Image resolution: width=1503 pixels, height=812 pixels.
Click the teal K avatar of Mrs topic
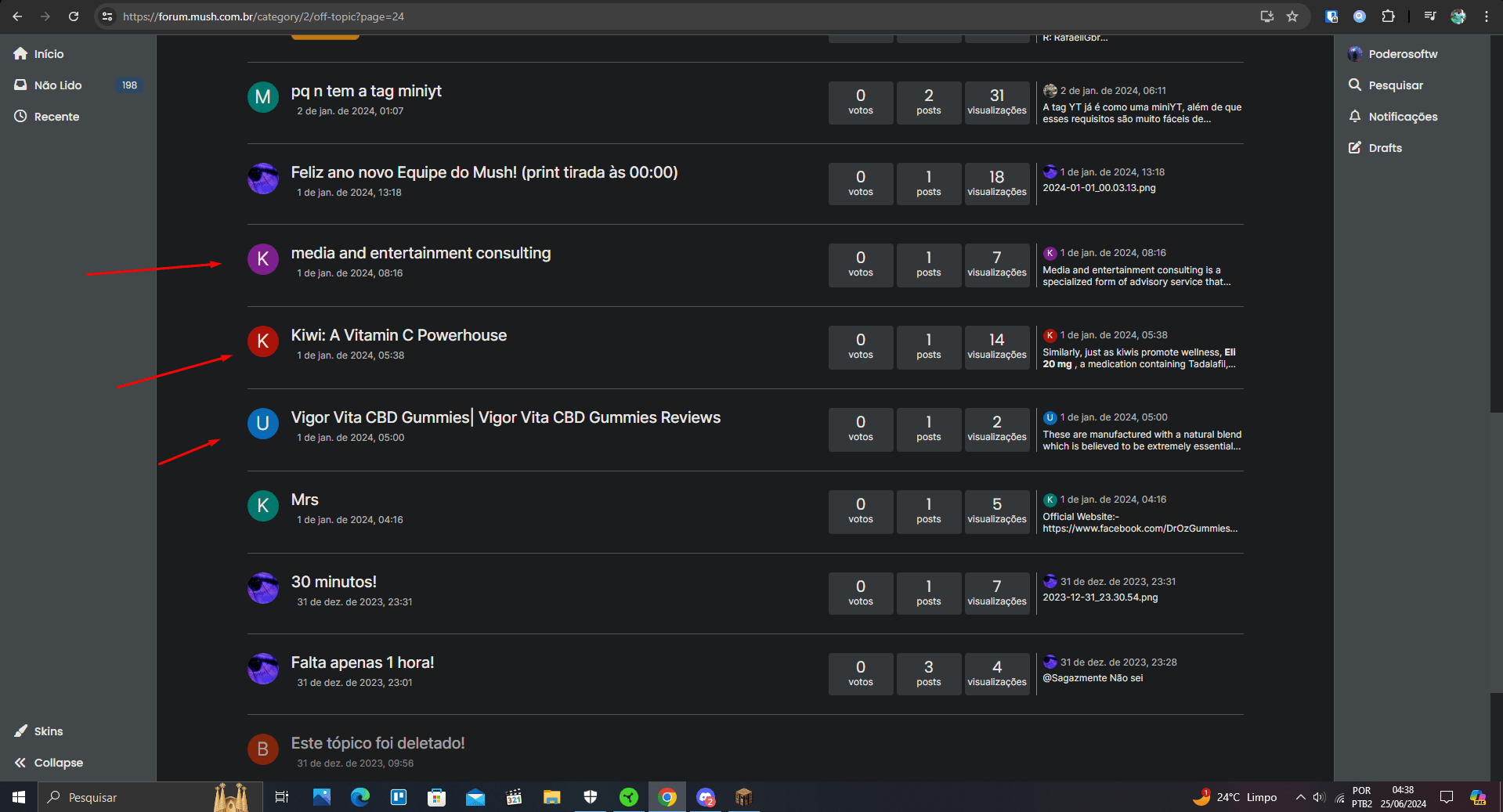263,506
